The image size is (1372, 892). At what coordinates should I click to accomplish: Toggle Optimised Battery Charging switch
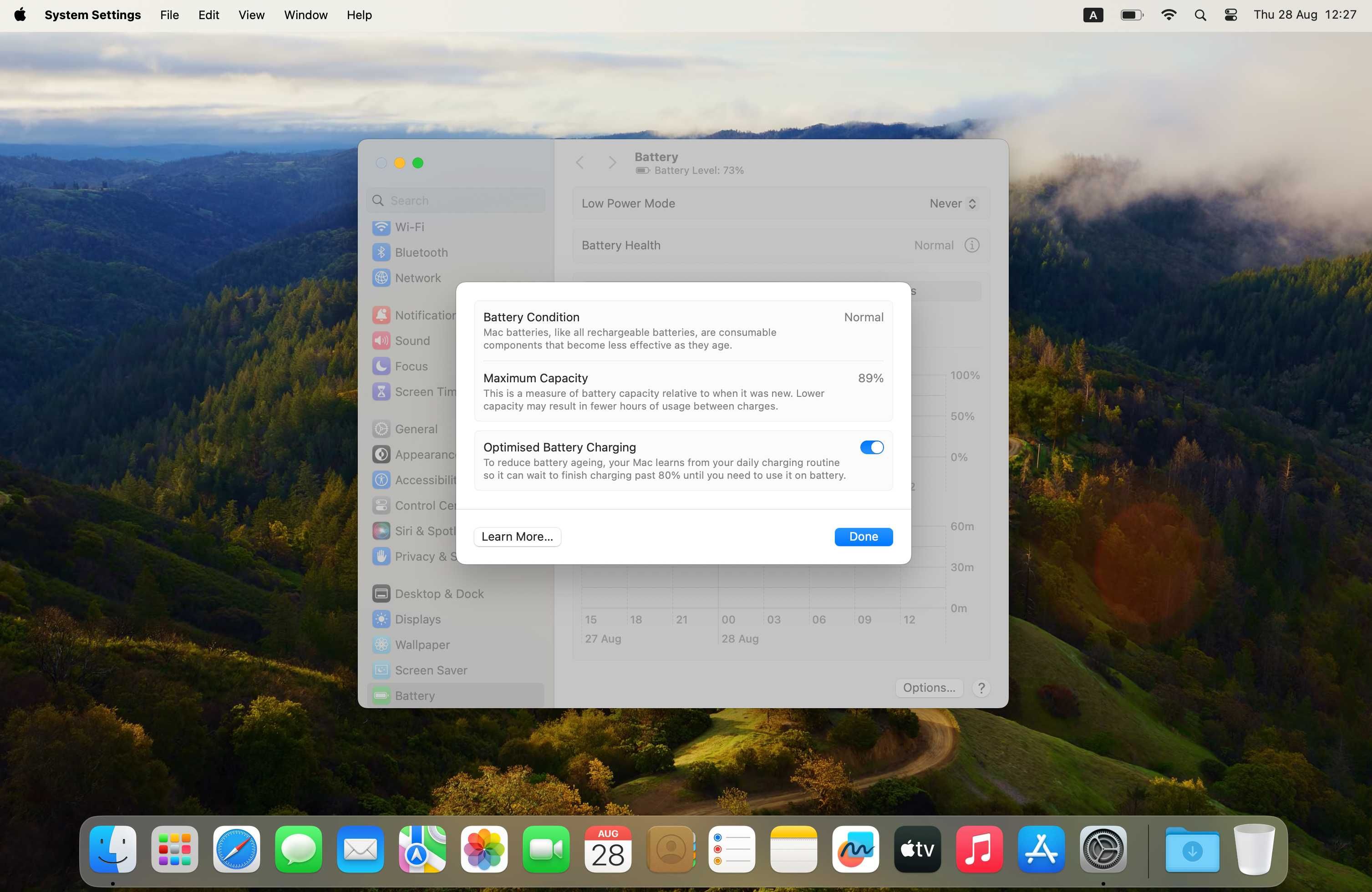pos(871,447)
